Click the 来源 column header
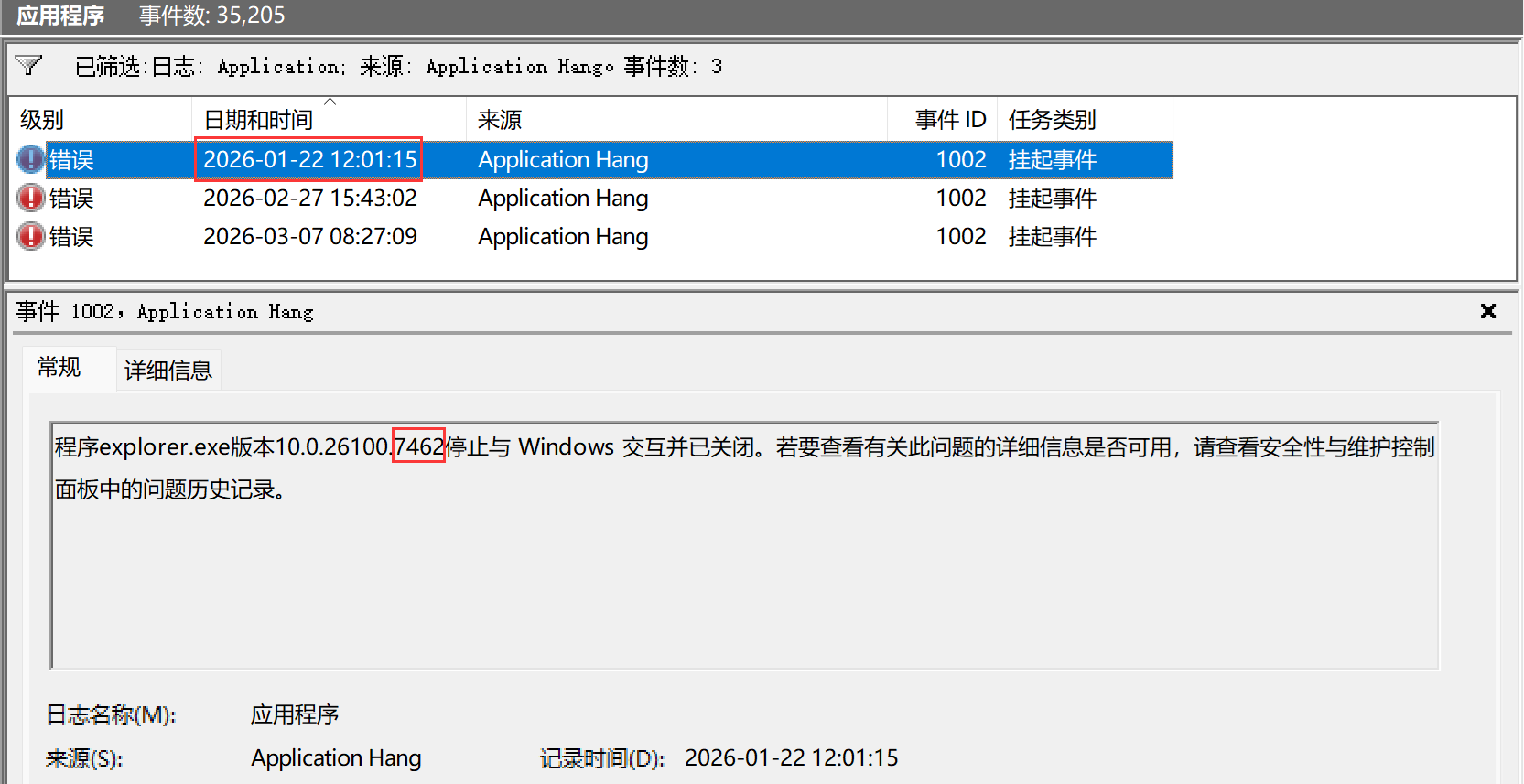Image resolution: width=1524 pixels, height=784 pixels. pyautogui.click(x=500, y=120)
